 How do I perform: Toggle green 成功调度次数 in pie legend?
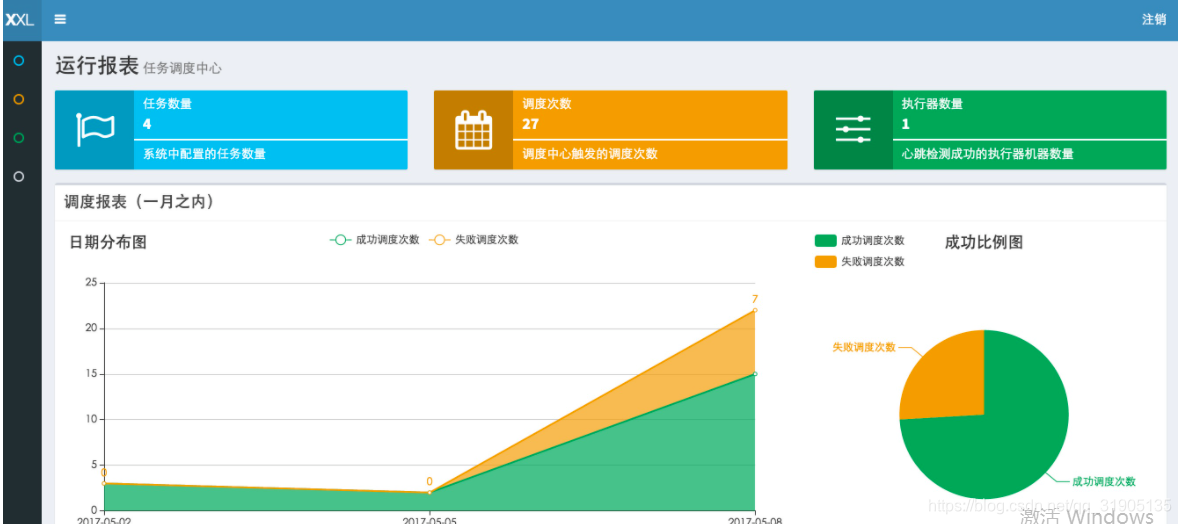(x=859, y=240)
